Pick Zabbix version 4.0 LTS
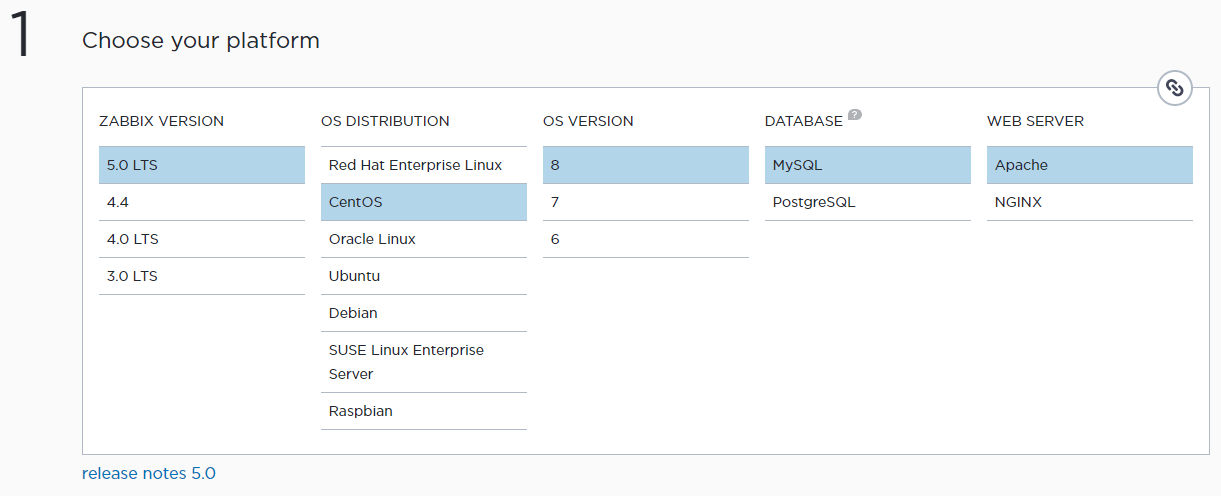 (x=202, y=239)
